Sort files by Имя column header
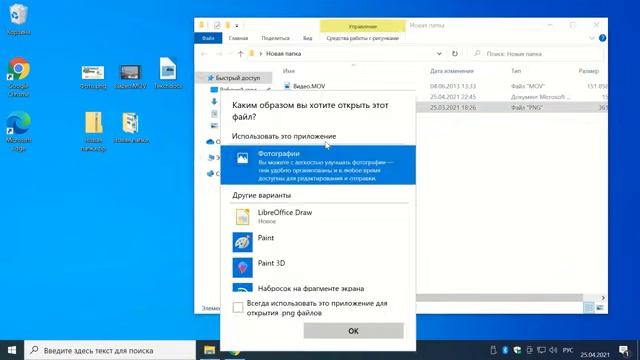Image resolution: width=640 pixels, height=360 pixels. [x=289, y=71]
